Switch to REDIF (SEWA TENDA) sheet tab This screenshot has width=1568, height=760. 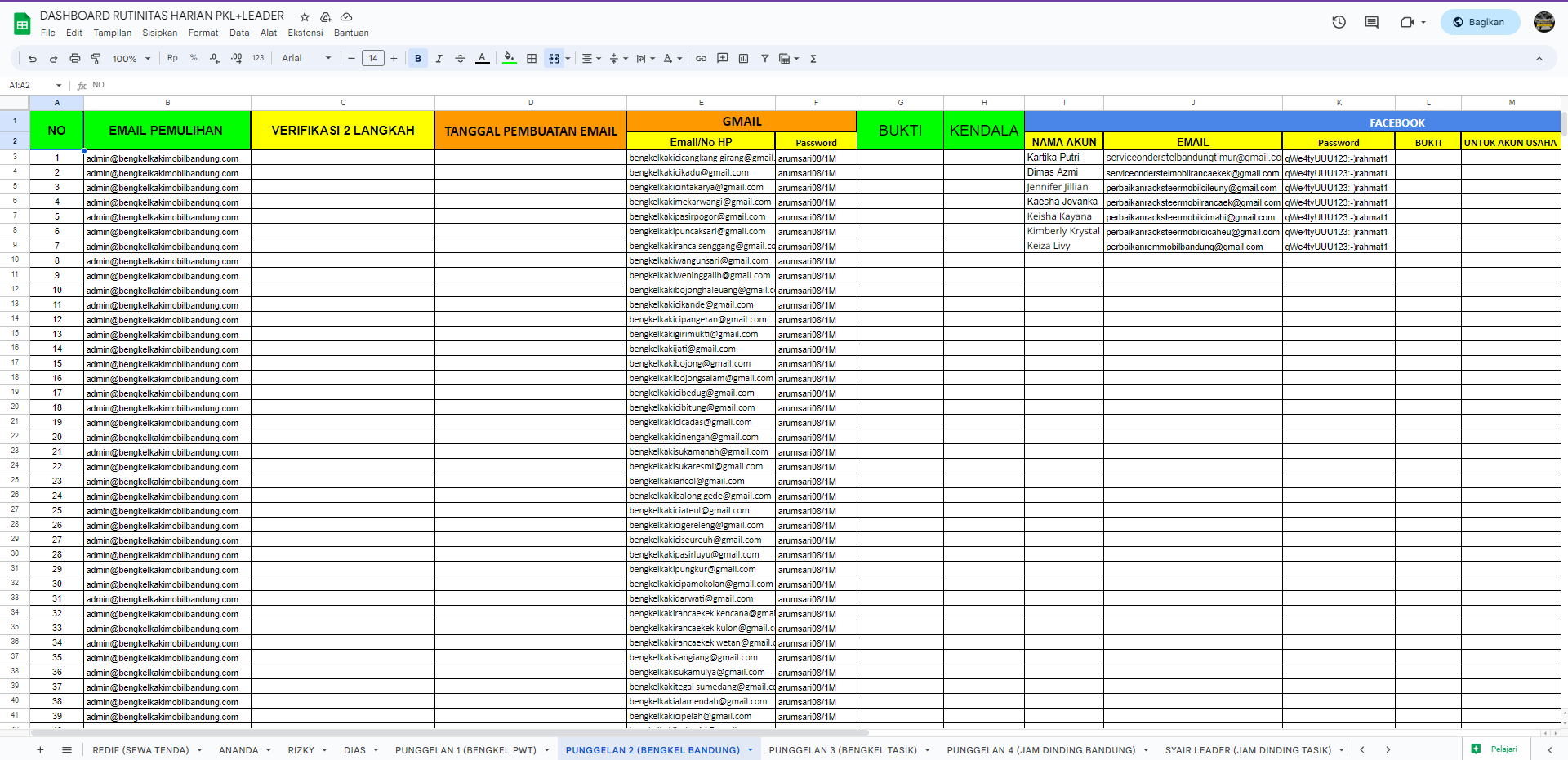(147, 749)
